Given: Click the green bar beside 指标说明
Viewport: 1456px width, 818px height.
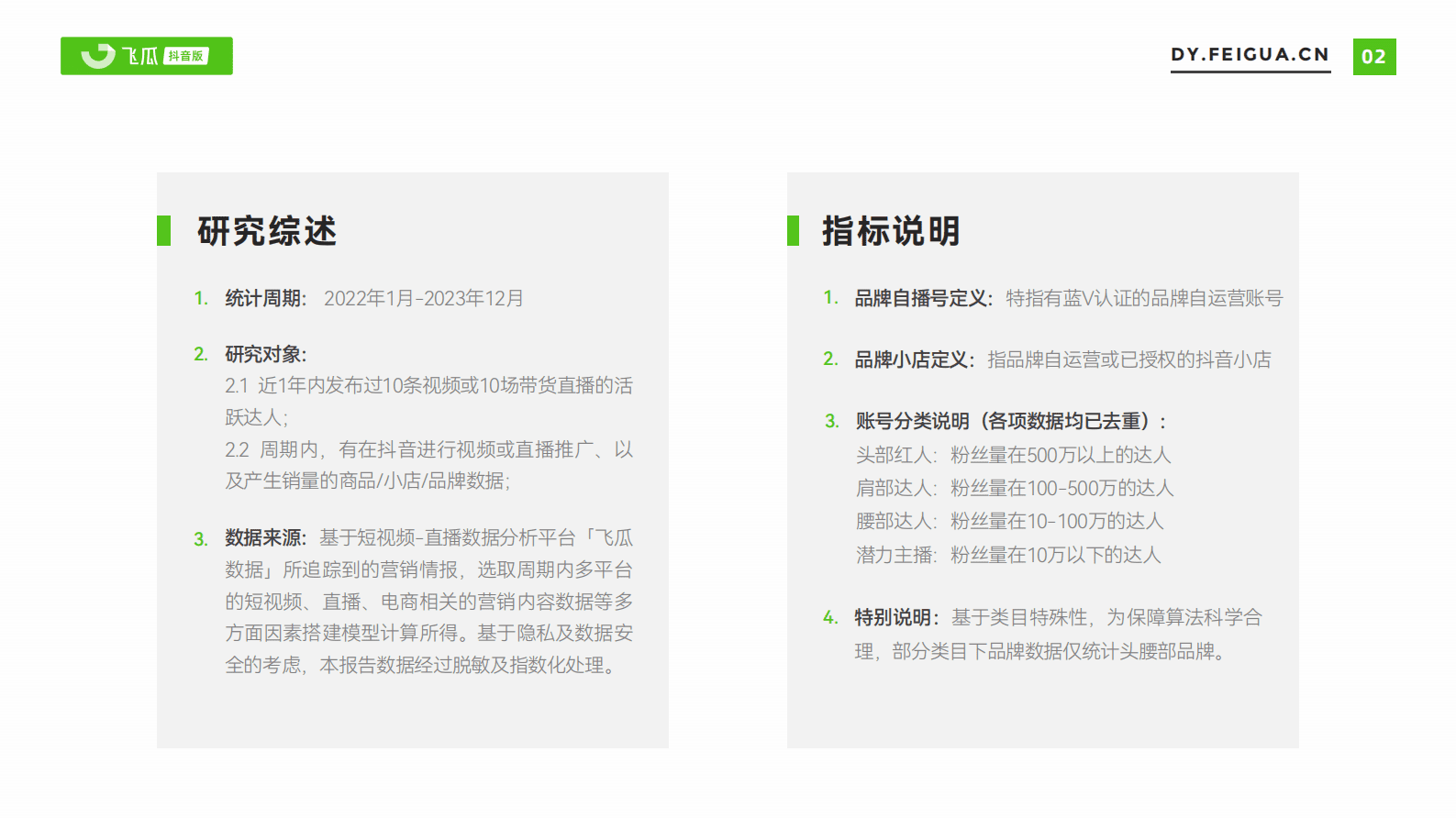Looking at the screenshot, I should (793, 231).
